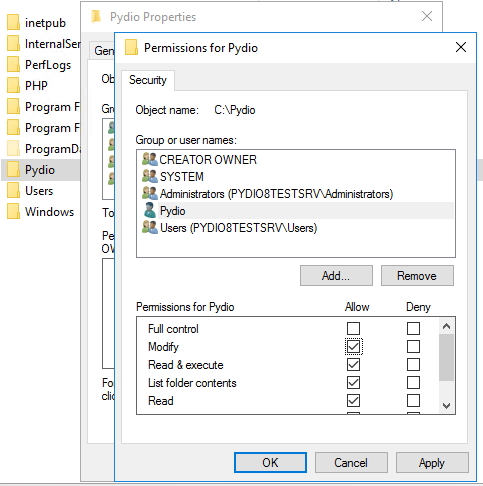Check Deny for Modify
Image resolution: width=483 pixels, height=486 pixels.
[x=413, y=347]
